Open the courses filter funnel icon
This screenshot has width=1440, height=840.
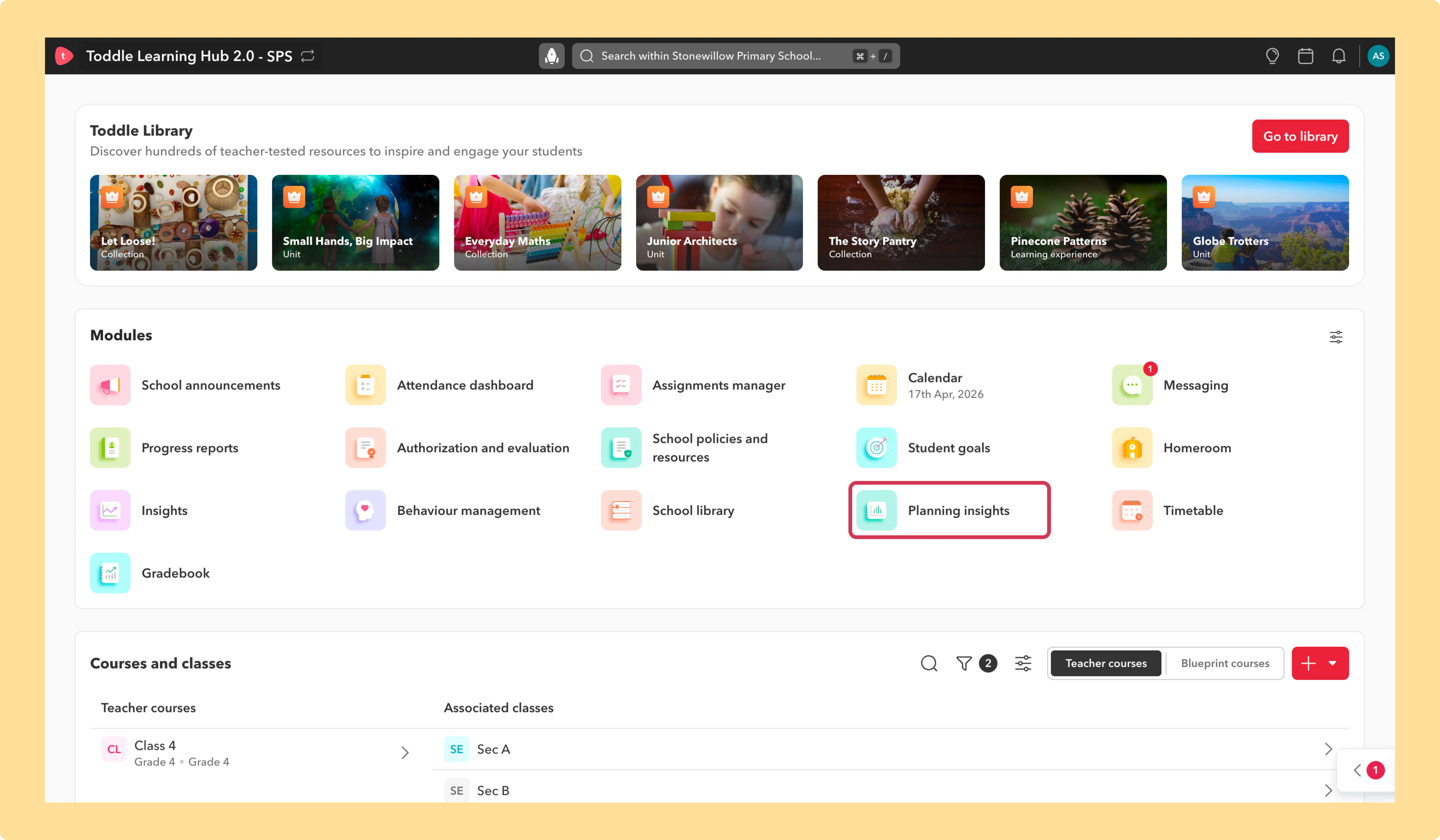[964, 664]
